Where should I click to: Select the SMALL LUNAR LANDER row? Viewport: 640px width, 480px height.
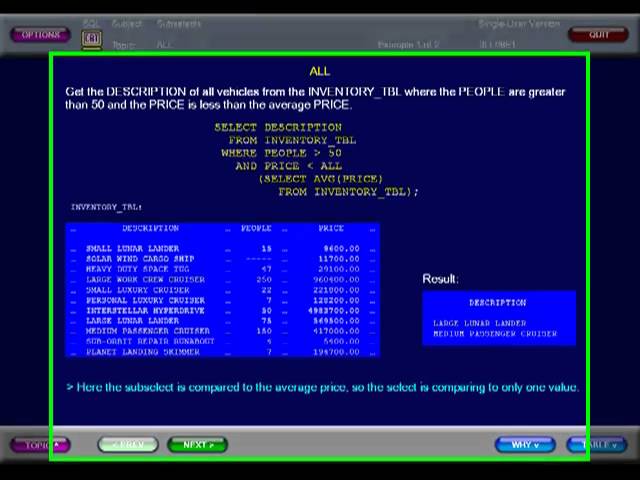click(x=223, y=249)
